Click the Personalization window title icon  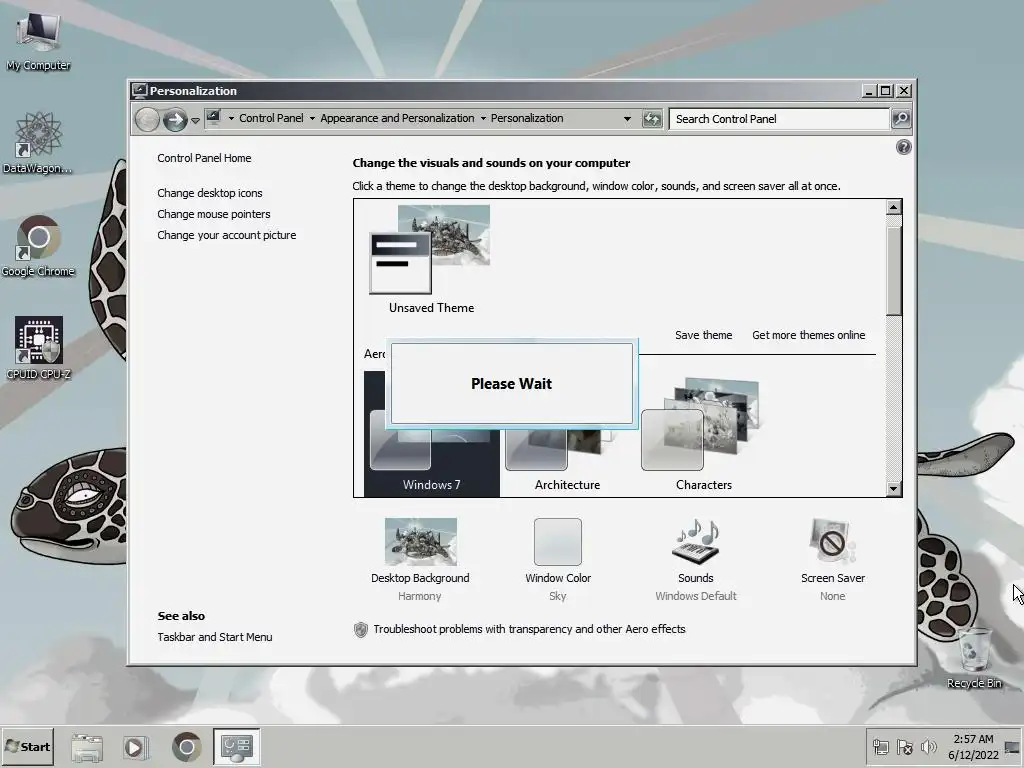[139, 90]
